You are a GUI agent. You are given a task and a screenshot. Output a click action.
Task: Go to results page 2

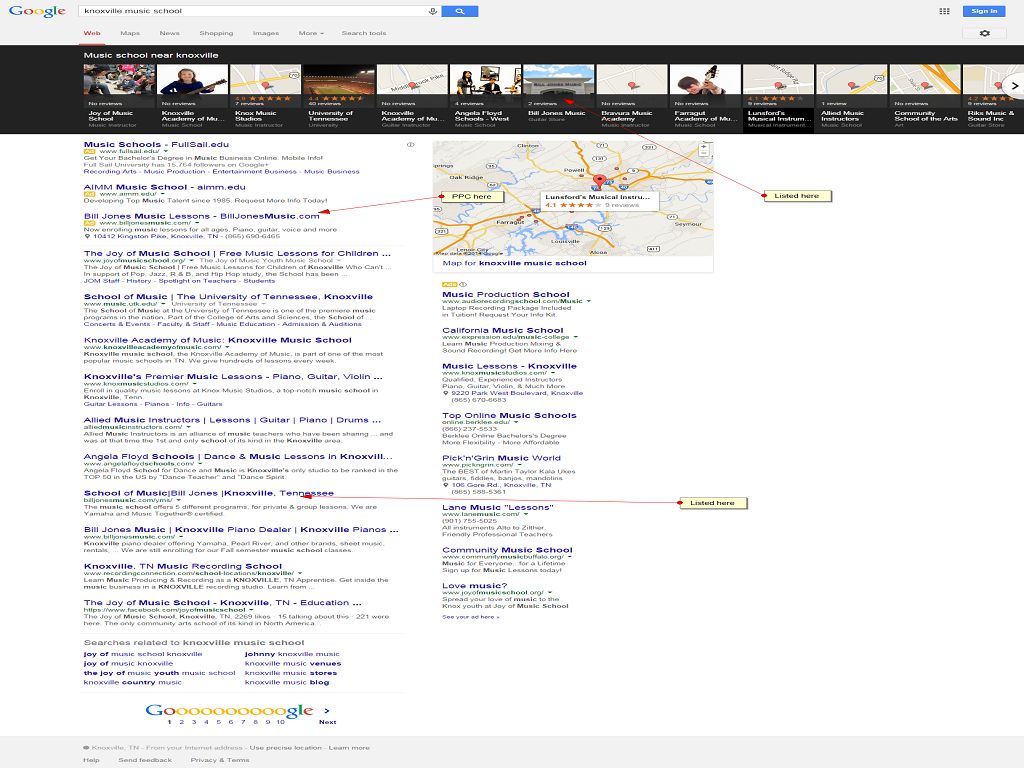click(x=182, y=722)
